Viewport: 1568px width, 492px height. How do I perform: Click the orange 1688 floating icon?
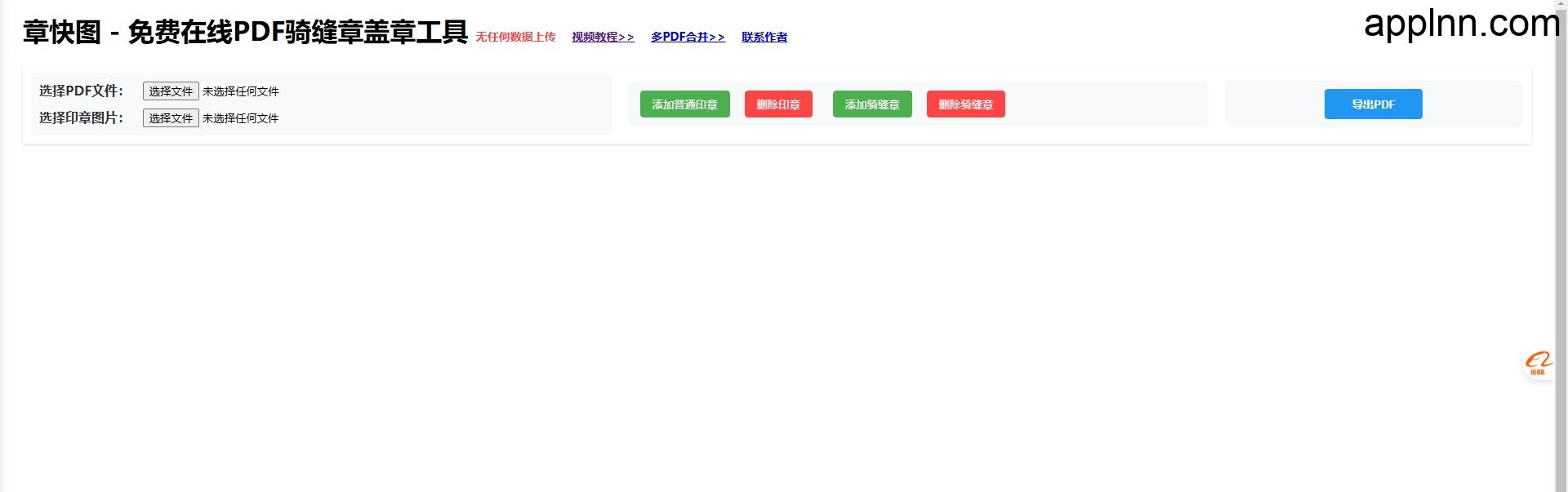pos(1538,364)
